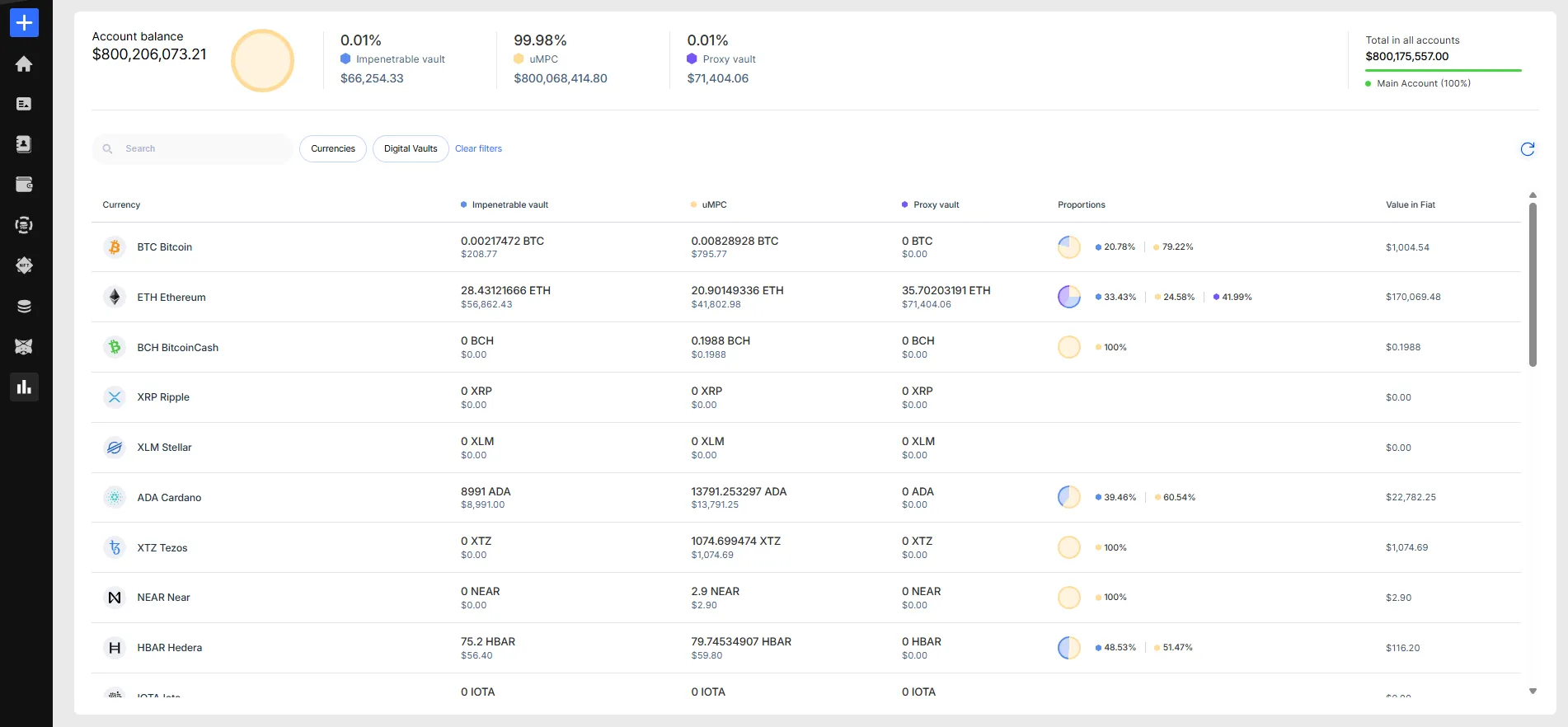Click the Clear filters link
Viewport: 1568px width, 727px height.
[478, 149]
